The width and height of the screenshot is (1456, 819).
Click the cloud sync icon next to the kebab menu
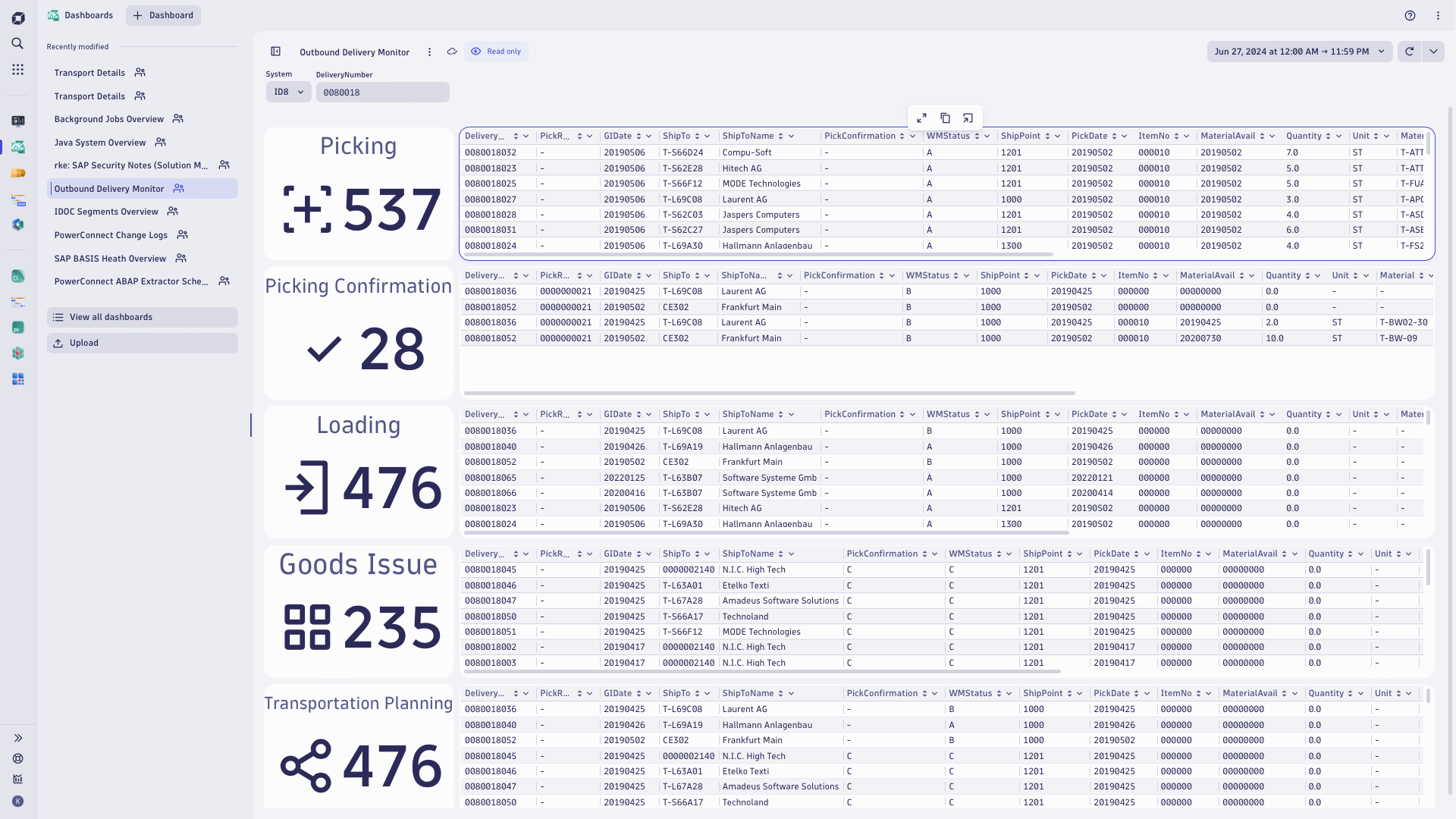pyautogui.click(x=452, y=52)
